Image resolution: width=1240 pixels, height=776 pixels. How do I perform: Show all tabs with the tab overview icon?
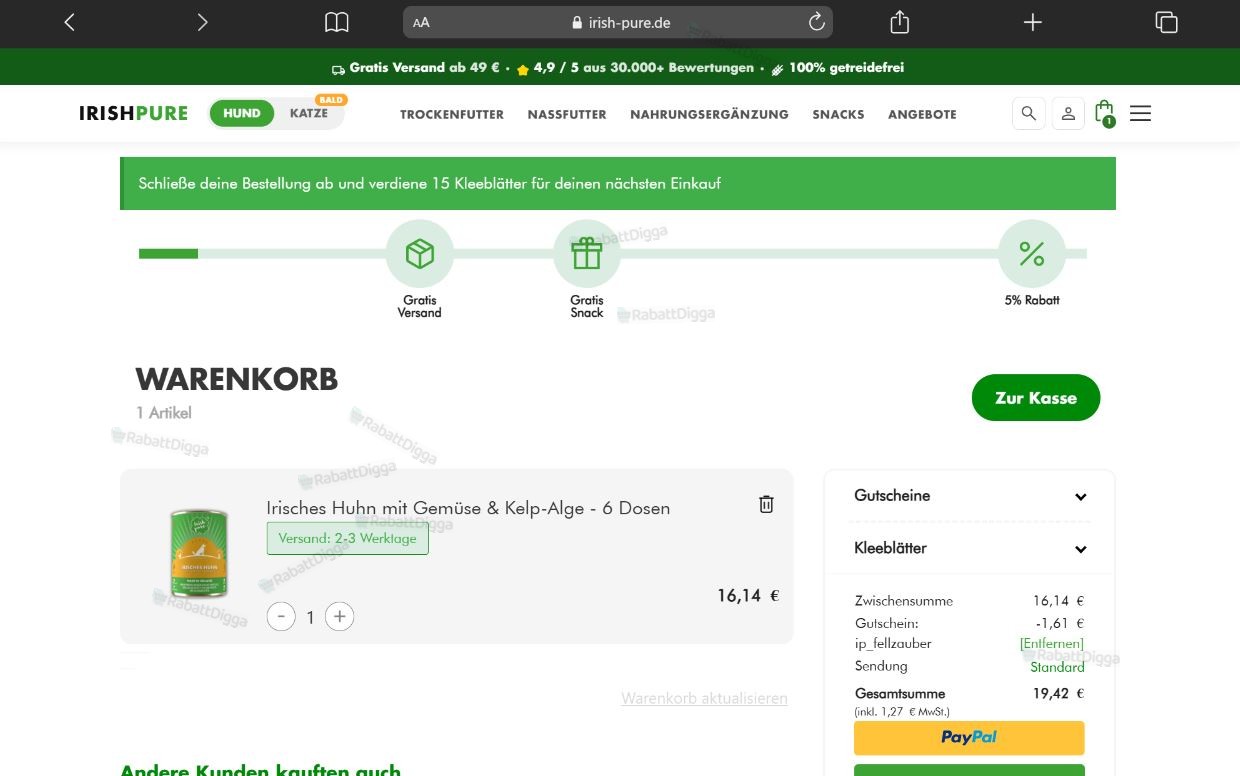(x=1166, y=22)
